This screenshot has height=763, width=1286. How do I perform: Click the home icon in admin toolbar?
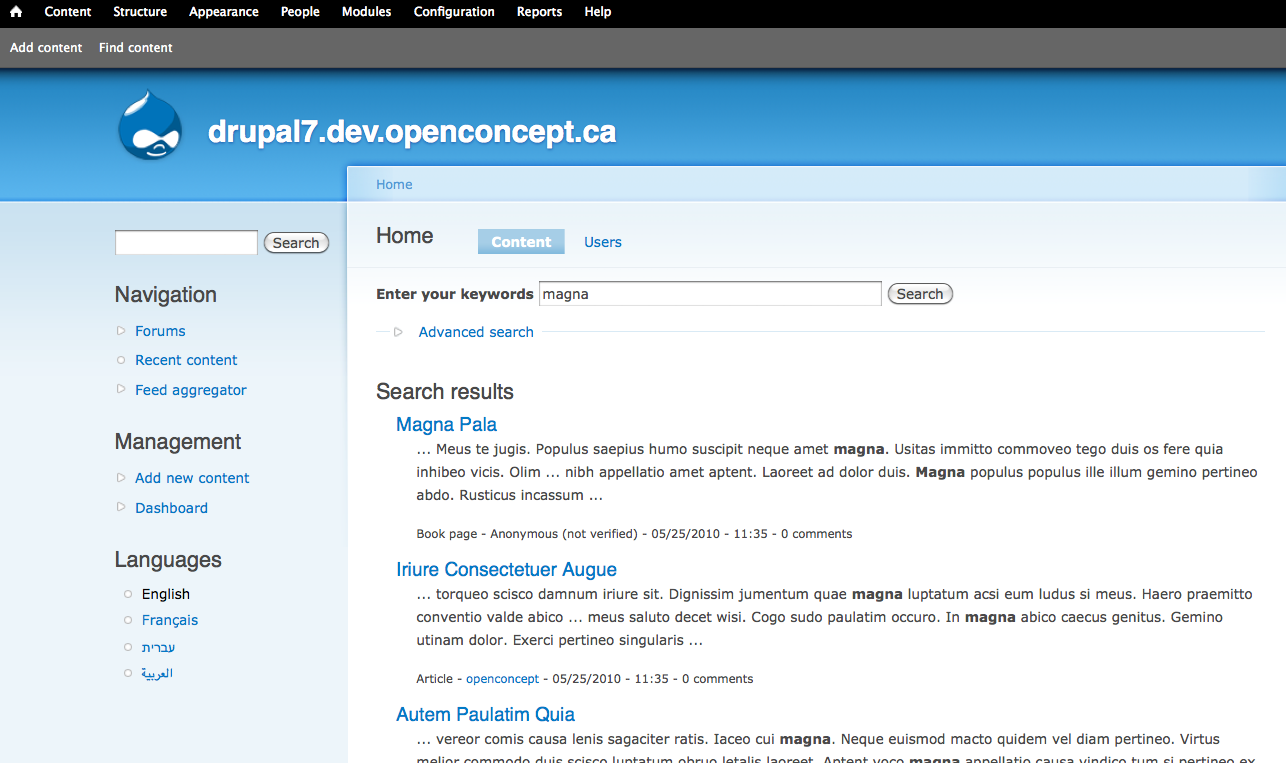point(16,12)
